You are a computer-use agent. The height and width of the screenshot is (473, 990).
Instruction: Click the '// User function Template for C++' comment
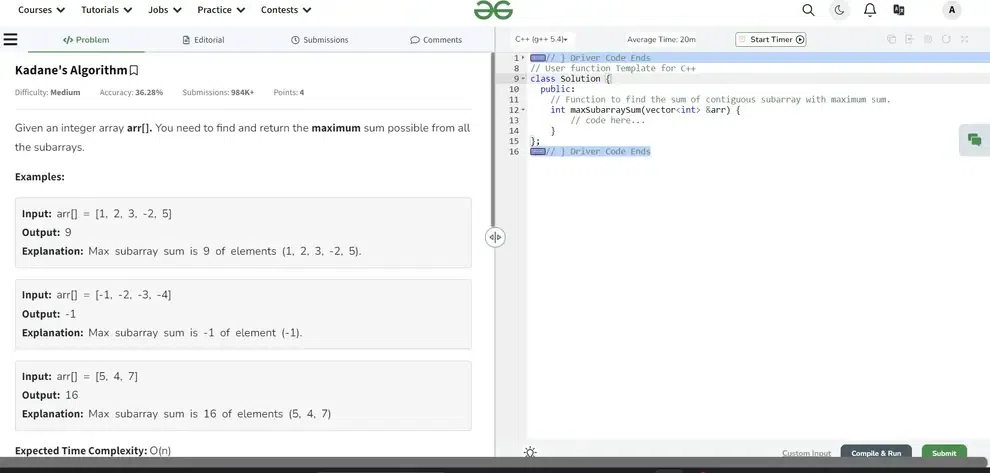coord(612,68)
